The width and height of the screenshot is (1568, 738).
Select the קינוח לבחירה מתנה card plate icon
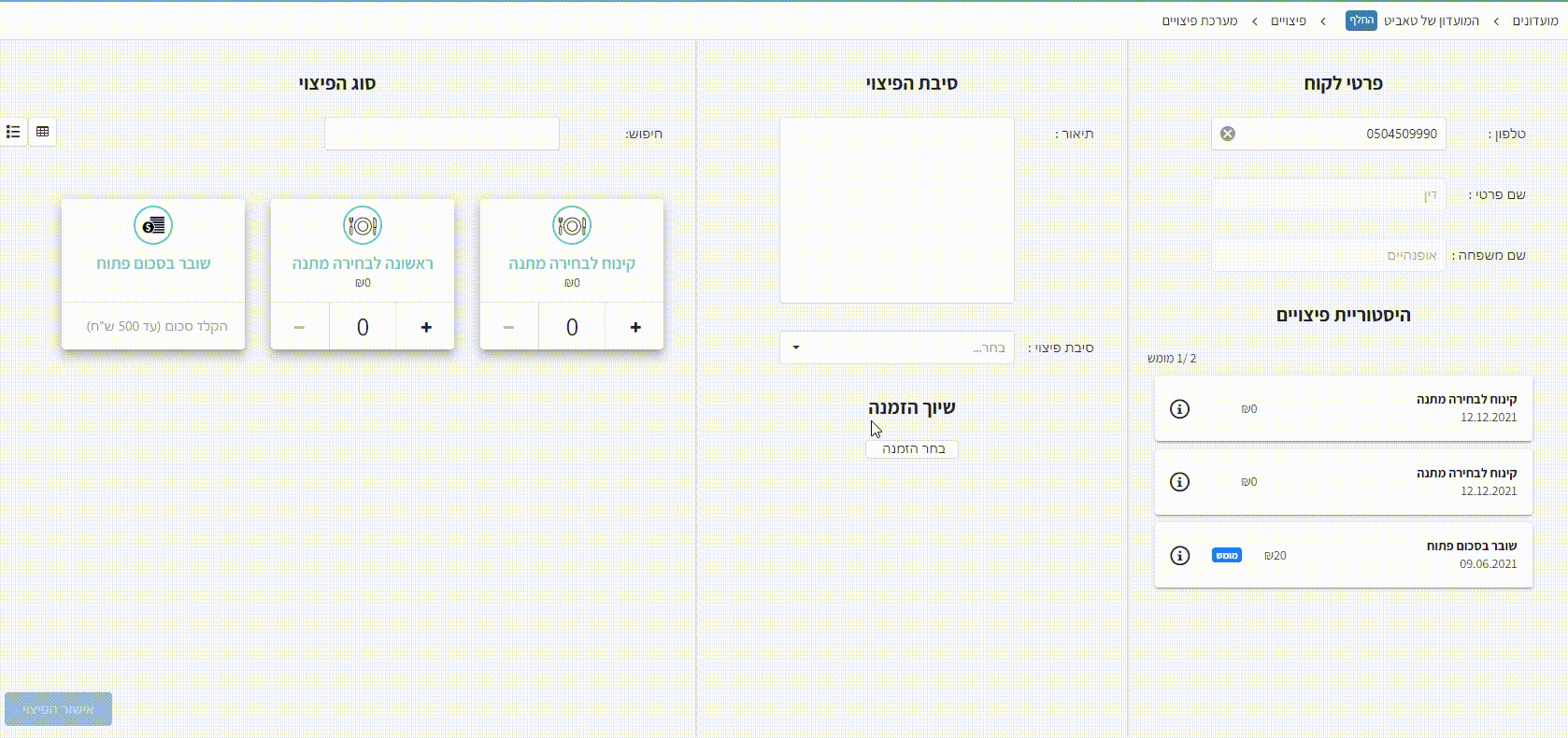[572, 225]
